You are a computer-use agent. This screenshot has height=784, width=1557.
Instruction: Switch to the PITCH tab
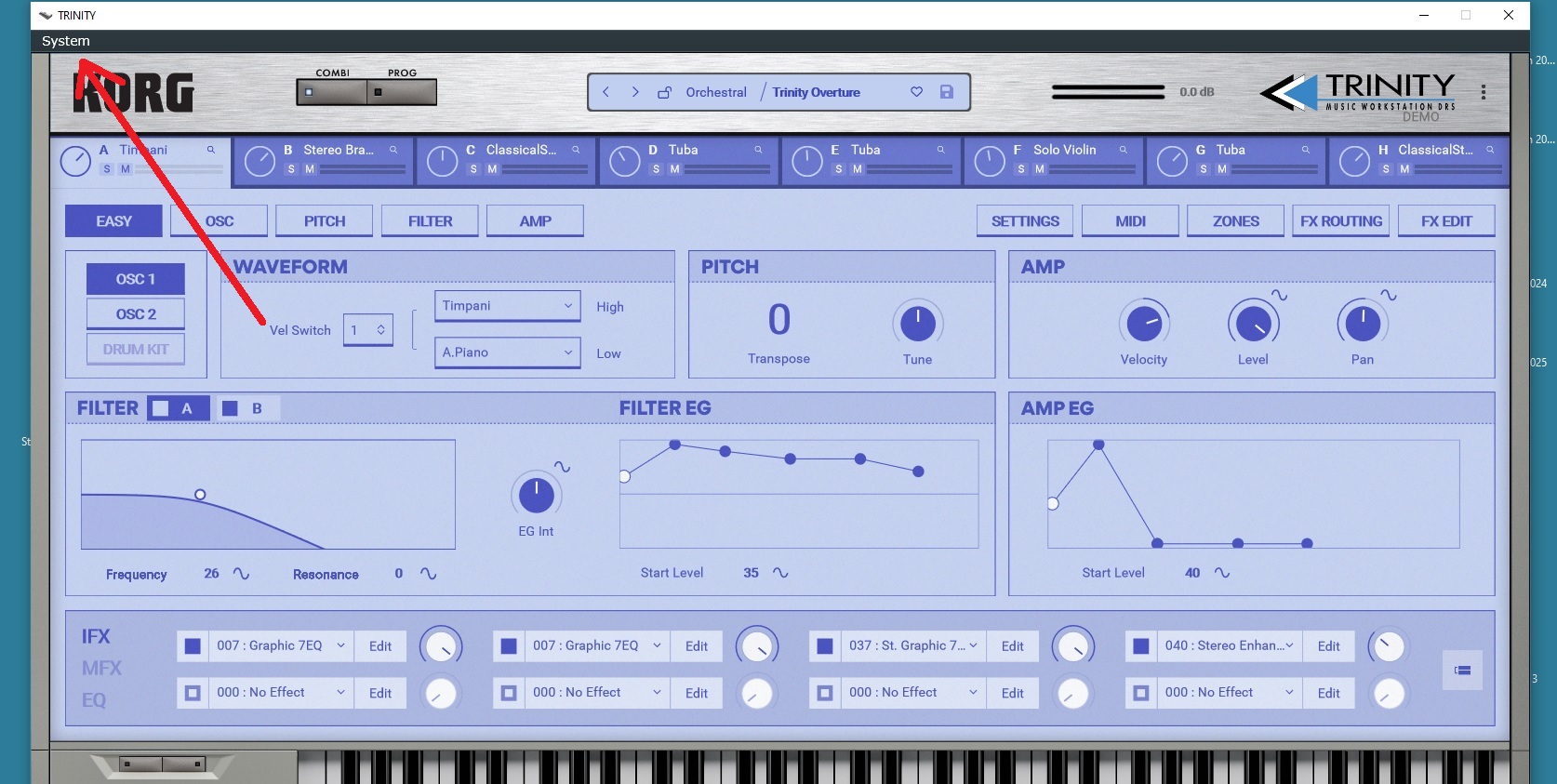click(x=325, y=221)
